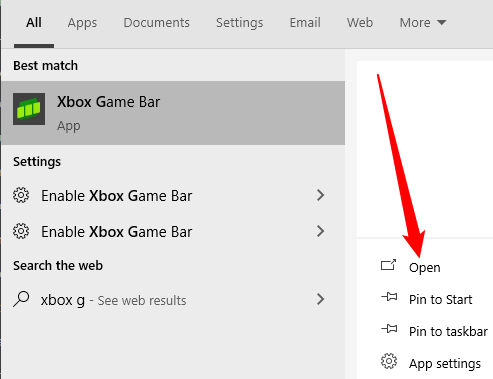
Task: Switch to the Email tab
Action: point(305,23)
